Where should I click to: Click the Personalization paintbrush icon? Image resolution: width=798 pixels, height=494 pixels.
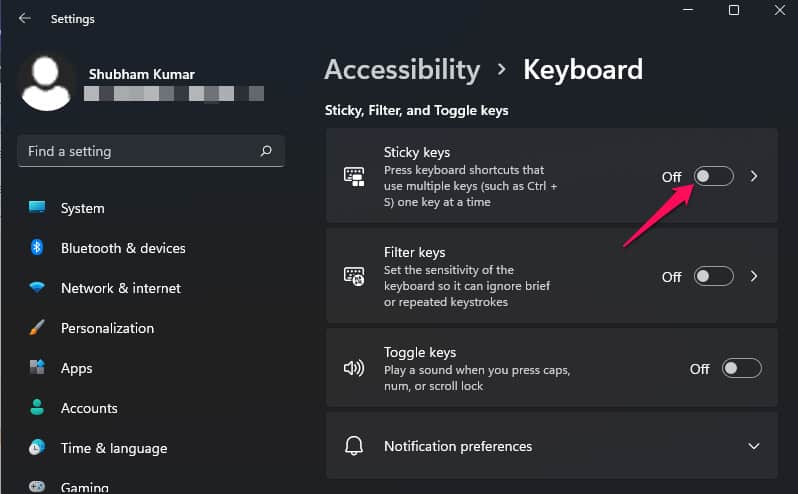(x=37, y=328)
